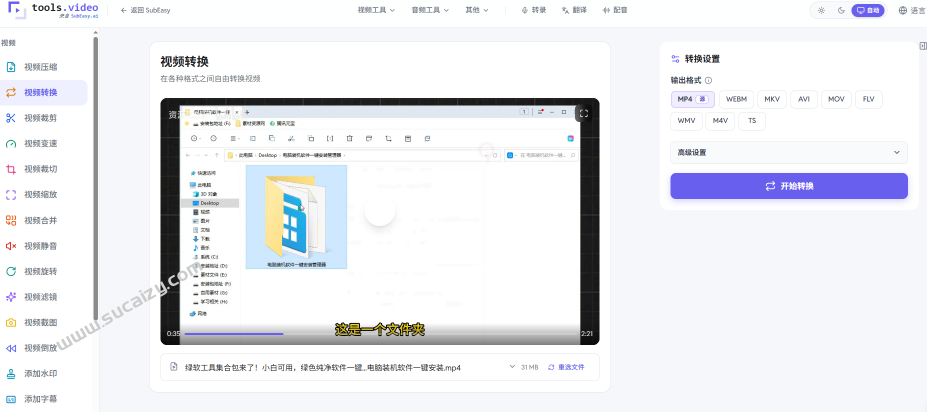927x412 pixels.
Task: Choose TS as output format
Action: [752, 121]
